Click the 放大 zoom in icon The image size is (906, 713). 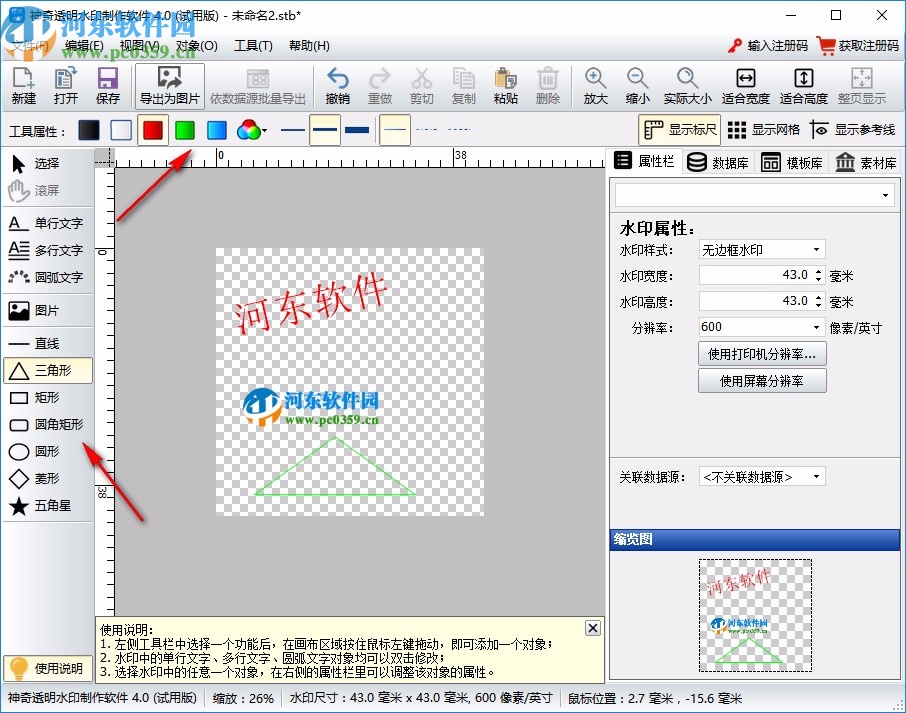[x=595, y=86]
